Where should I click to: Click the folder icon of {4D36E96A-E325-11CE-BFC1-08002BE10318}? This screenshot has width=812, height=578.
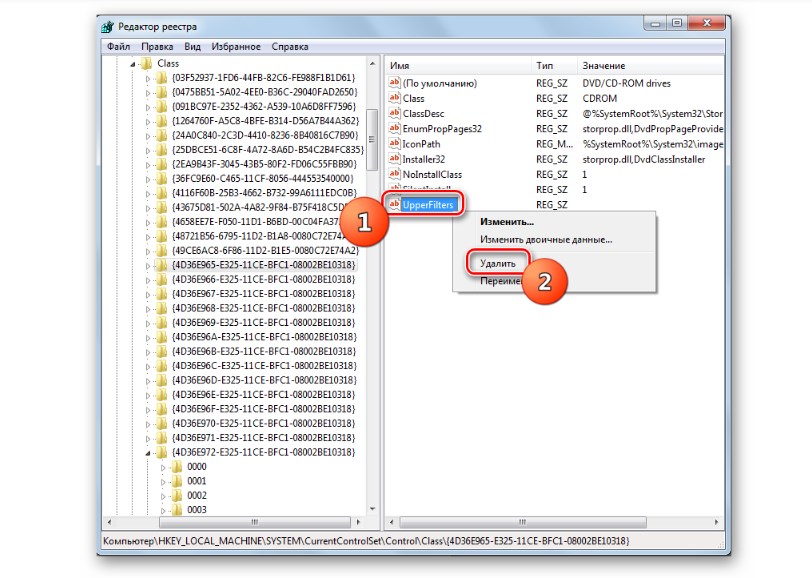[x=162, y=337]
